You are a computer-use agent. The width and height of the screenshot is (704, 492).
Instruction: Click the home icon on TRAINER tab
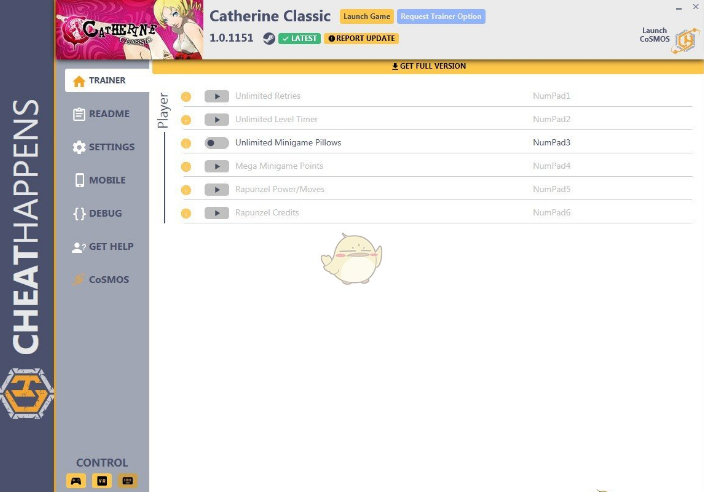[79, 81]
